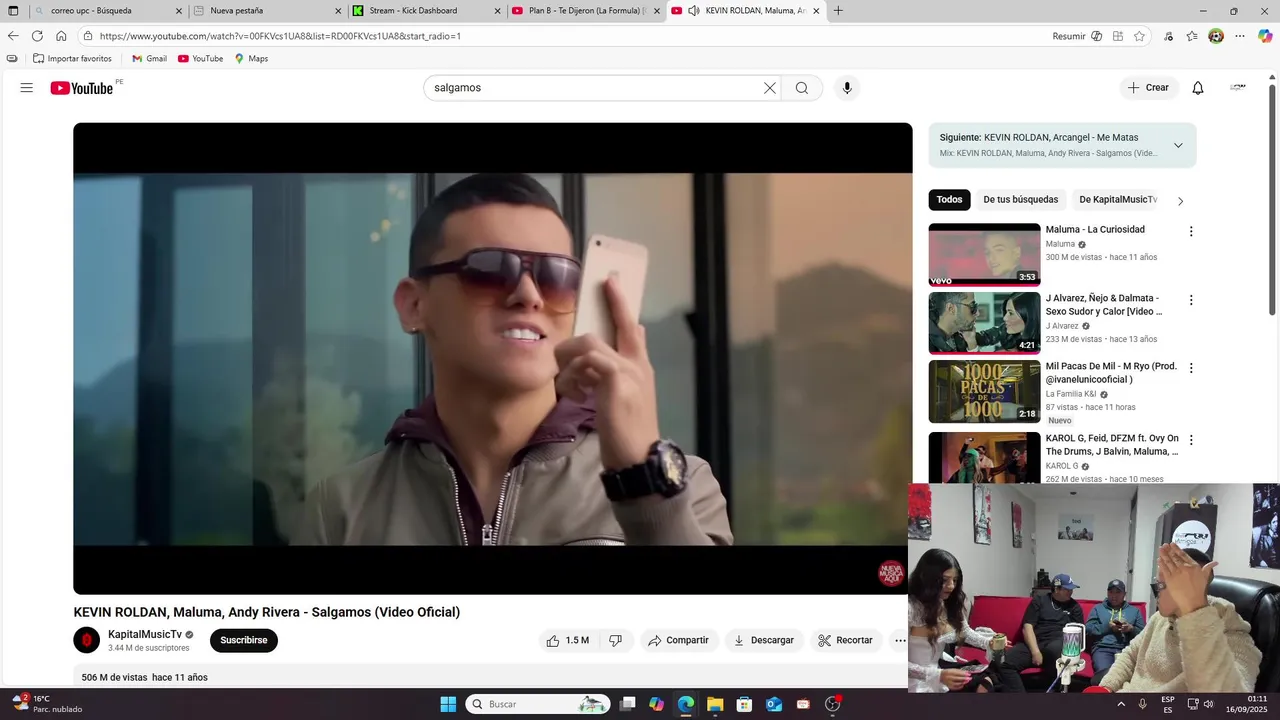Viewport: 1280px width, 720px height.
Task: Open browser home page icon
Action: tap(61, 36)
